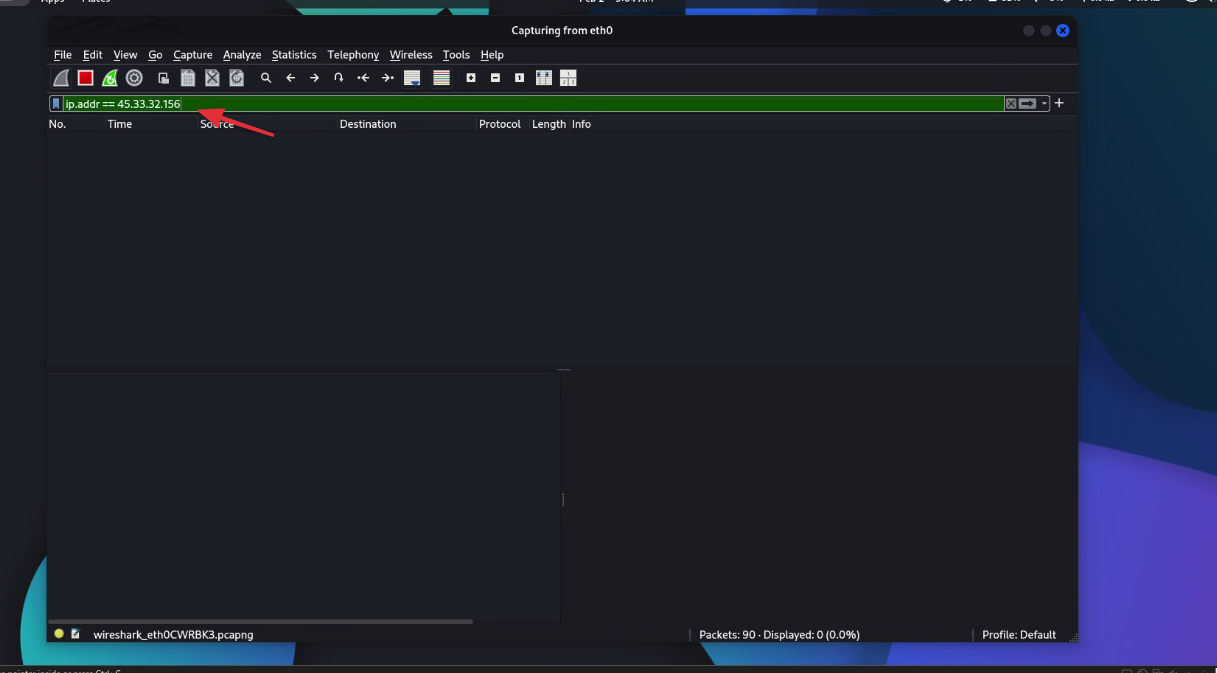The width and height of the screenshot is (1217, 673).
Task: Open the display filter bookmark menu
Action: pos(56,104)
